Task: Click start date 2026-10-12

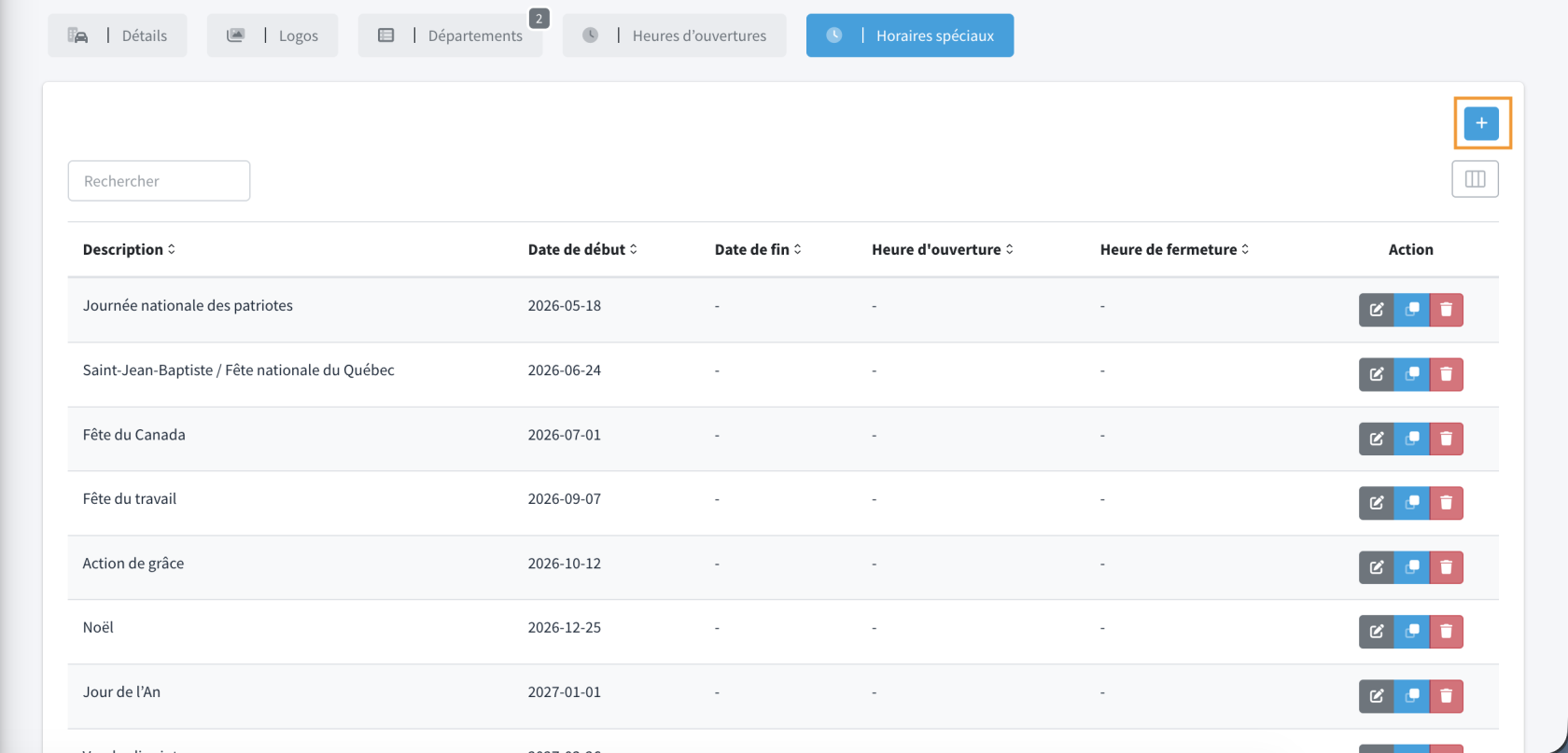Action: click(x=564, y=563)
